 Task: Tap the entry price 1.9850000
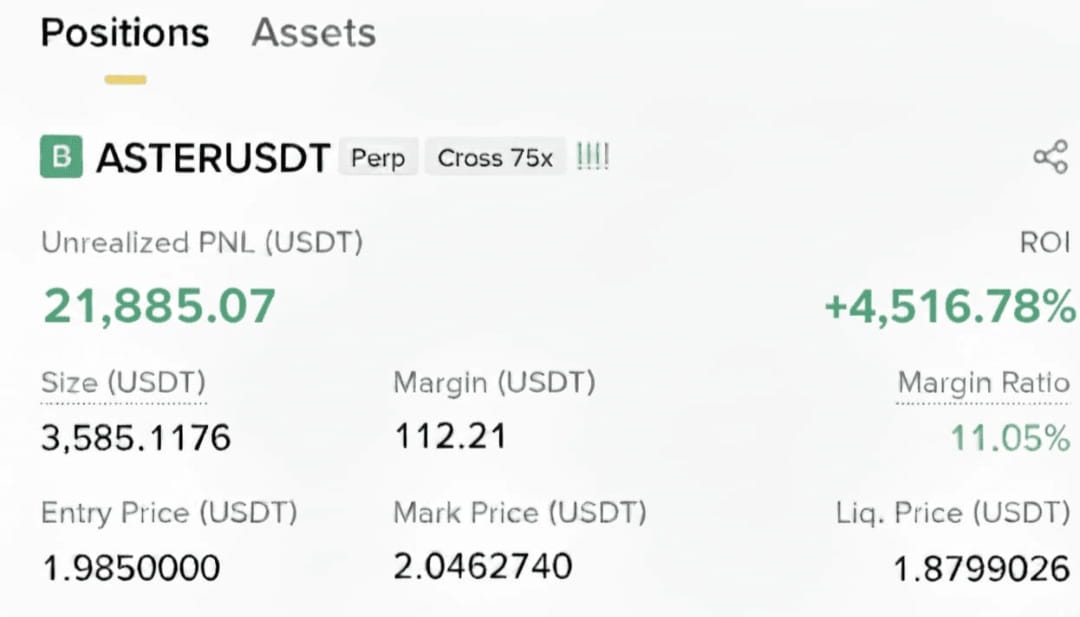click(131, 568)
